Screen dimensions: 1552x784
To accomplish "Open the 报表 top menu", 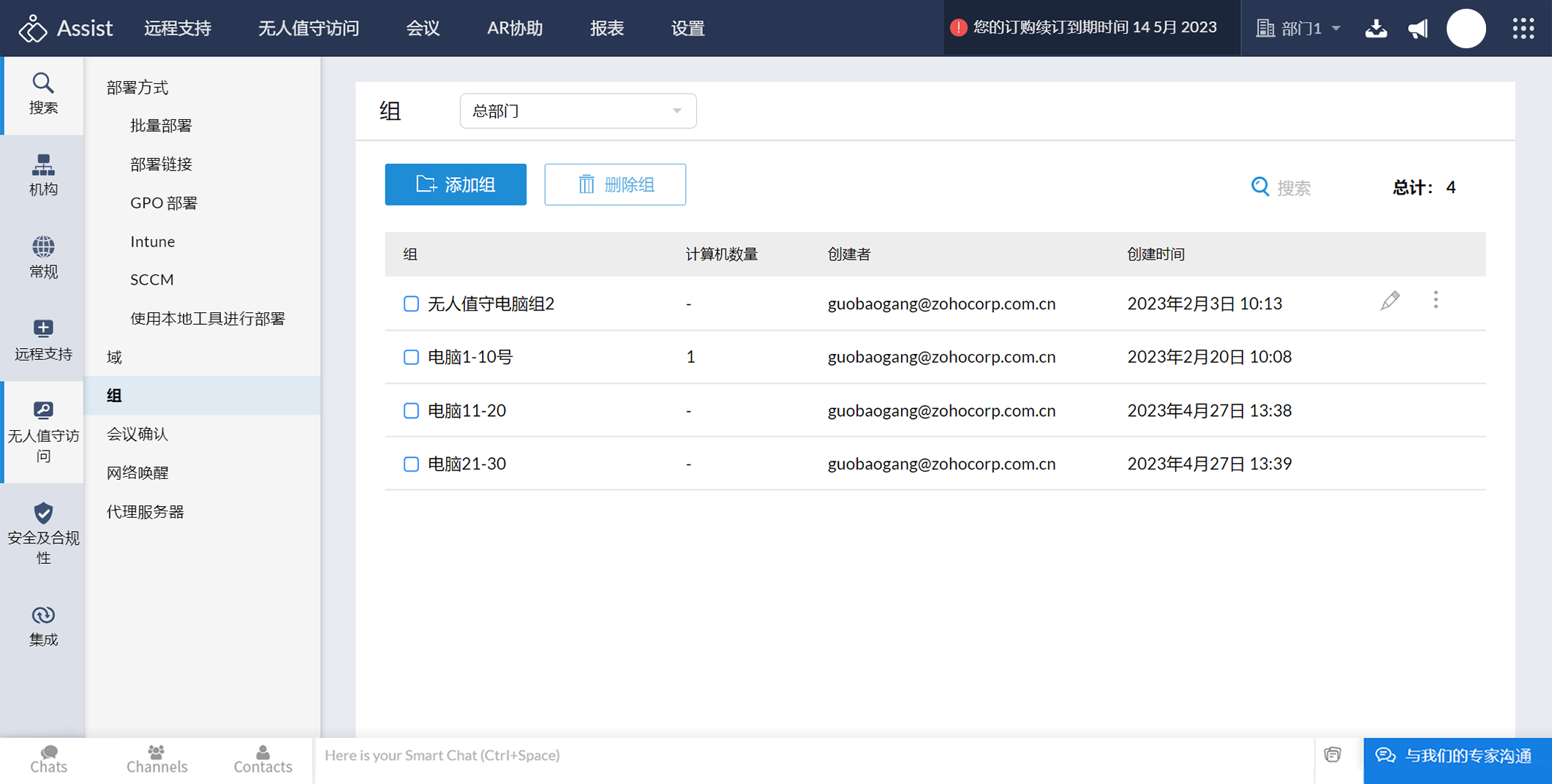I will [606, 29].
